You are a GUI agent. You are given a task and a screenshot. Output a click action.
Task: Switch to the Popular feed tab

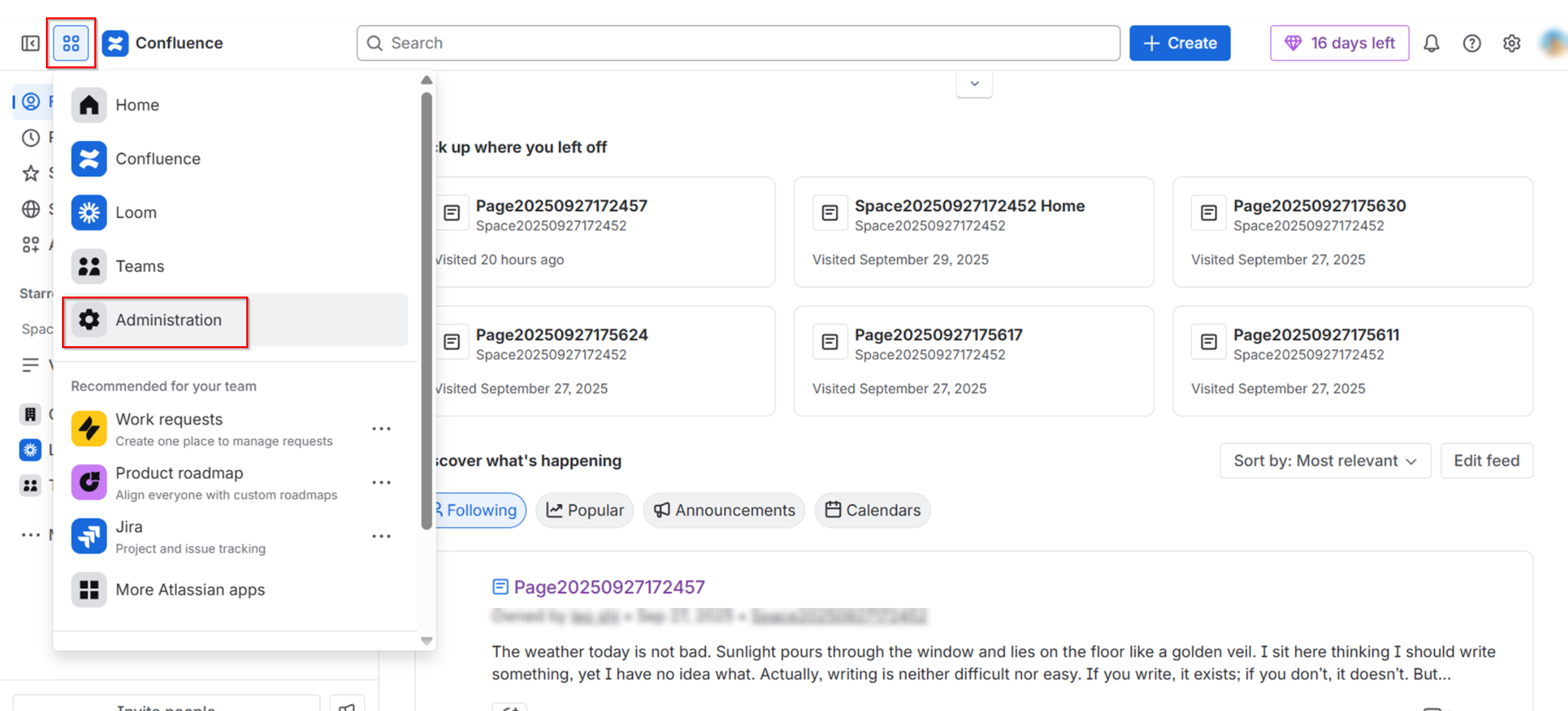coord(585,510)
